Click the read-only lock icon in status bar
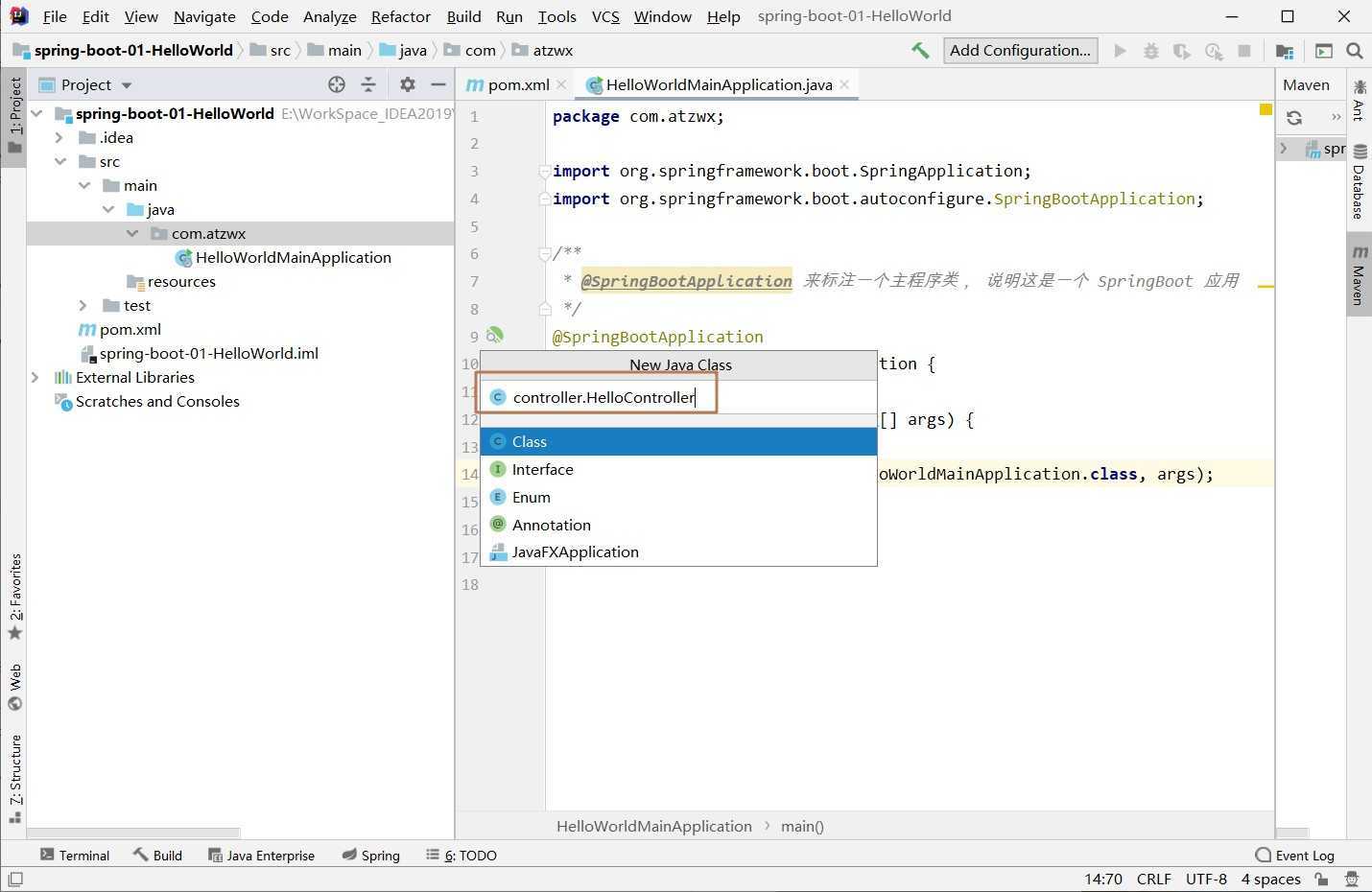 click(x=1322, y=879)
